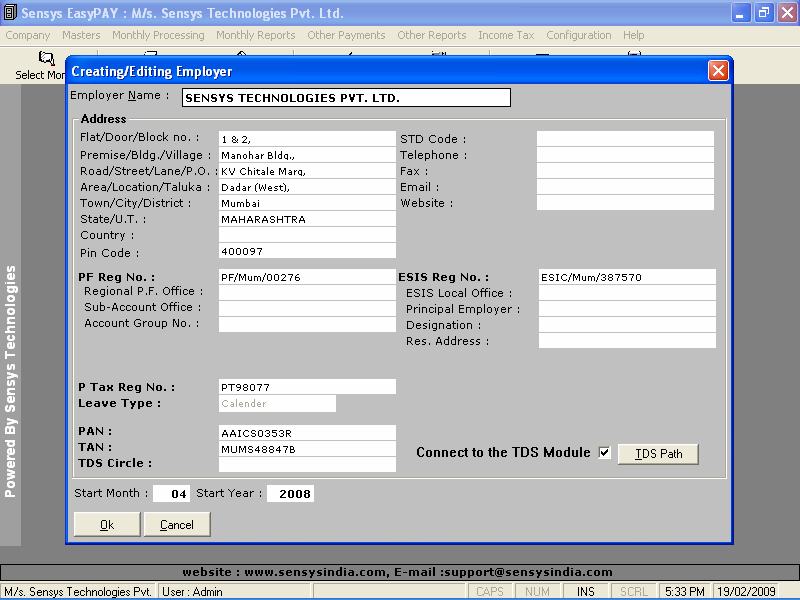This screenshot has width=800, height=600.
Task: Open the Income Tax menu
Action: coord(506,35)
